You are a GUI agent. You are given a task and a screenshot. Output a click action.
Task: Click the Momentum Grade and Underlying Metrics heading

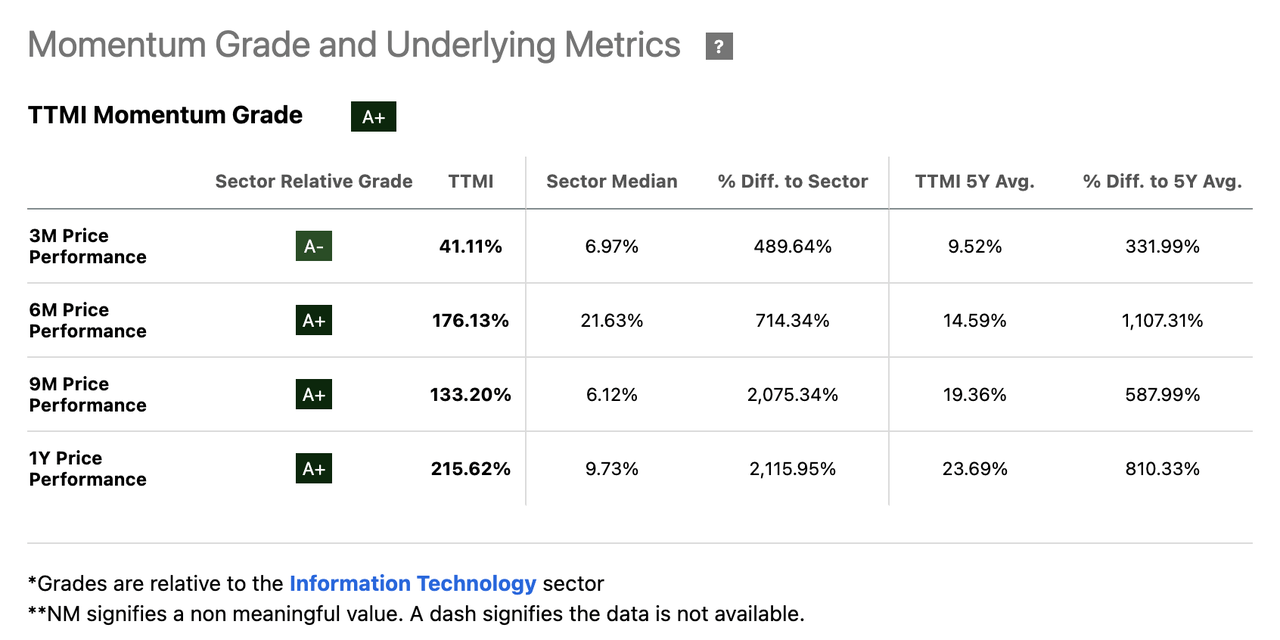354,45
